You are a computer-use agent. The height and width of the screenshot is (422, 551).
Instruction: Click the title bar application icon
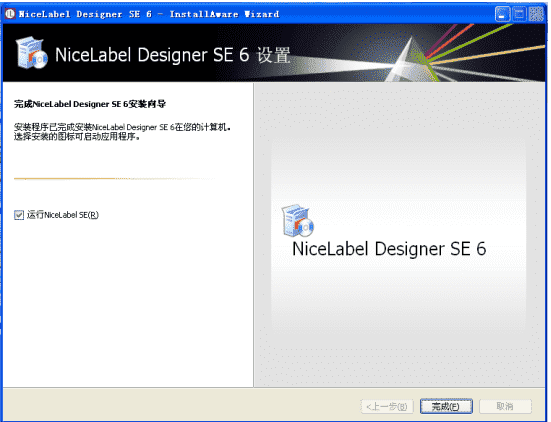[10, 14]
